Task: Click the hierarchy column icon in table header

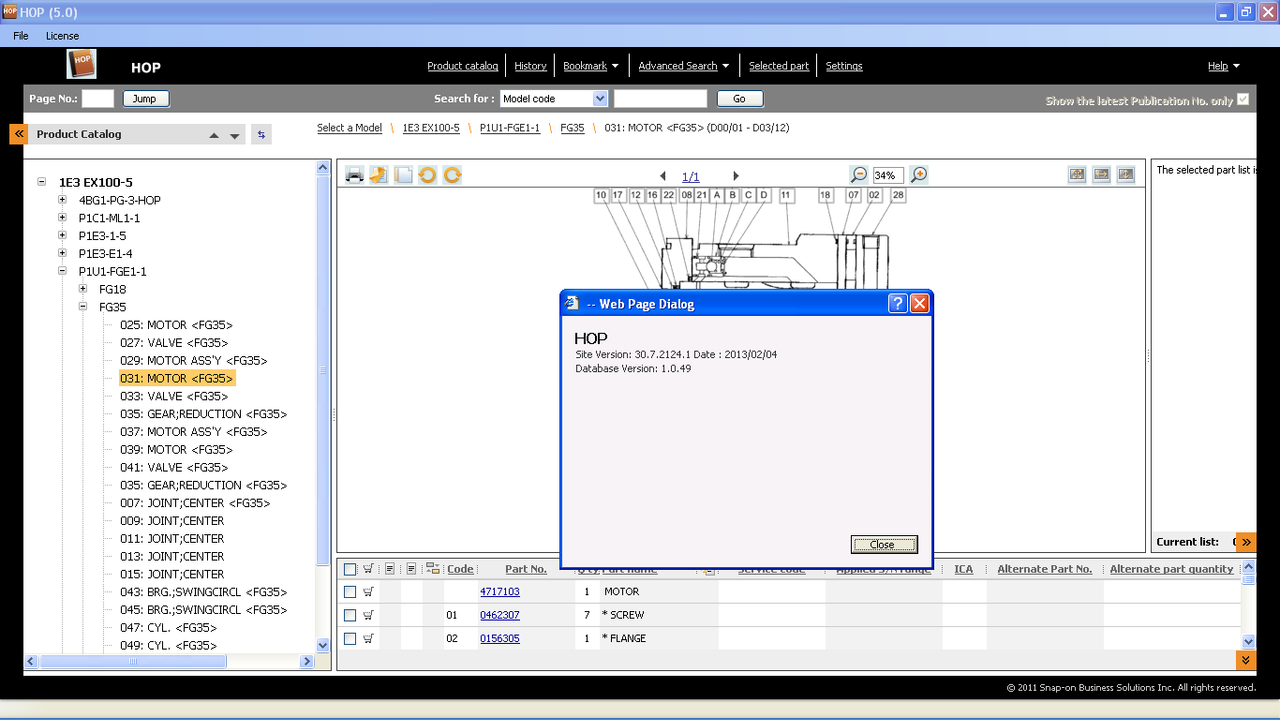Action: tap(433, 569)
